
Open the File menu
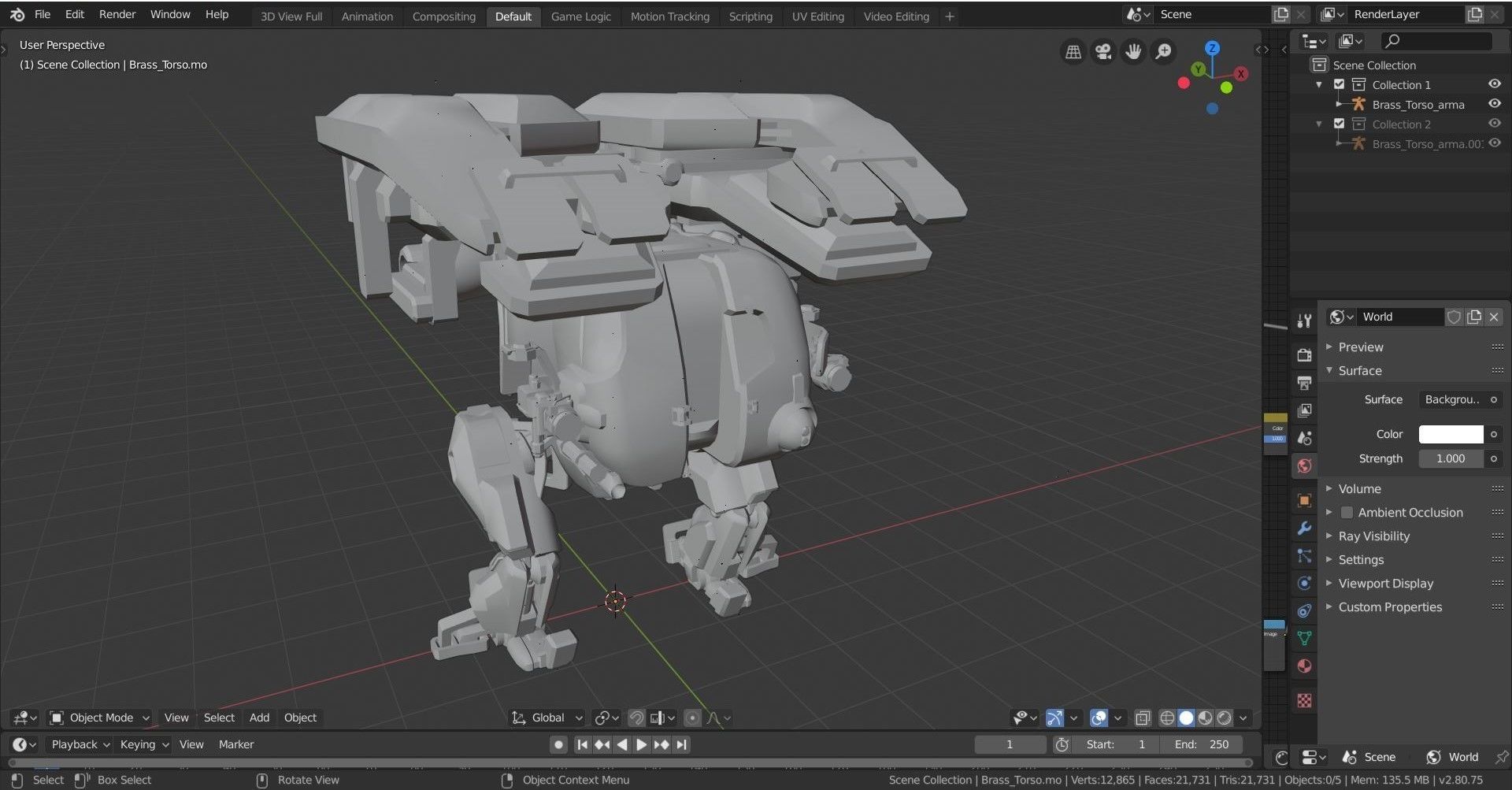(43, 14)
